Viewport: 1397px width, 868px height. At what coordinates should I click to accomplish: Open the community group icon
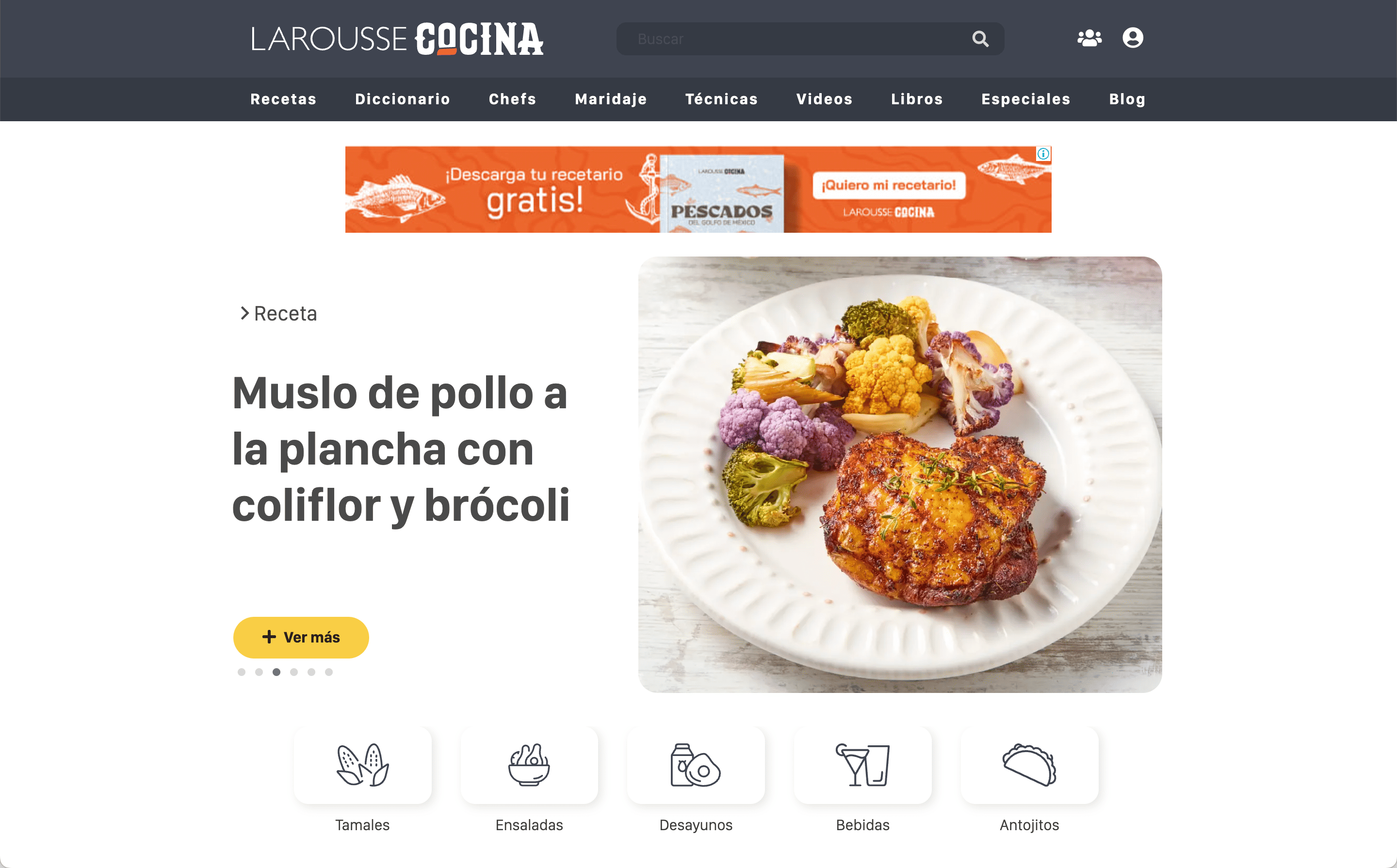tap(1089, 38)
